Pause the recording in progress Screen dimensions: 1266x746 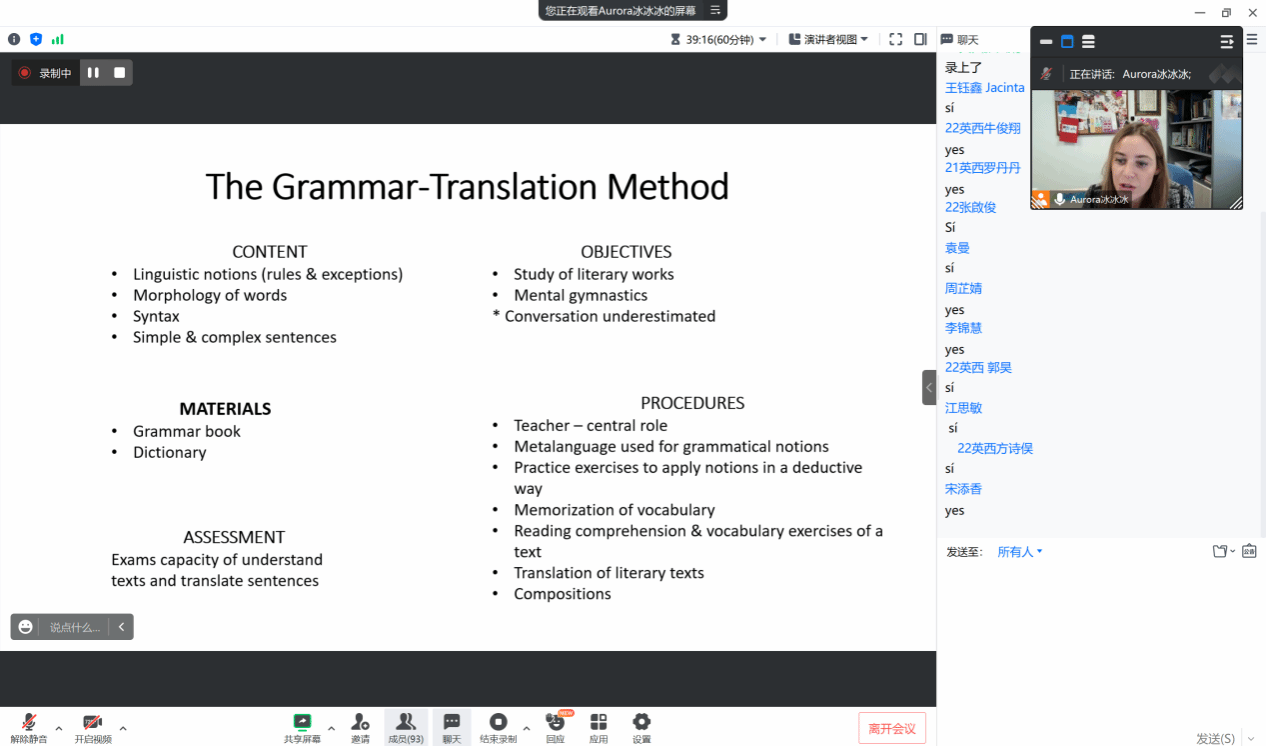93,72
